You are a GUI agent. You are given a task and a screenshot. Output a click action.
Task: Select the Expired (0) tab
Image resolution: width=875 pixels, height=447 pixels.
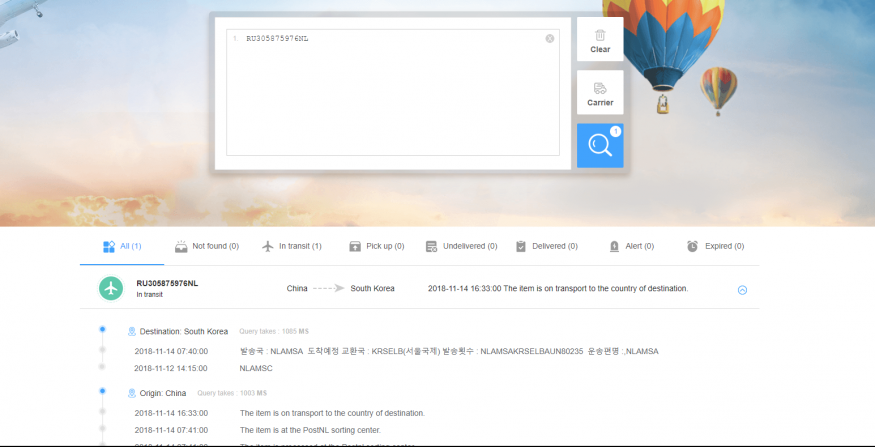pyautogui.click(x=715, y=246)
